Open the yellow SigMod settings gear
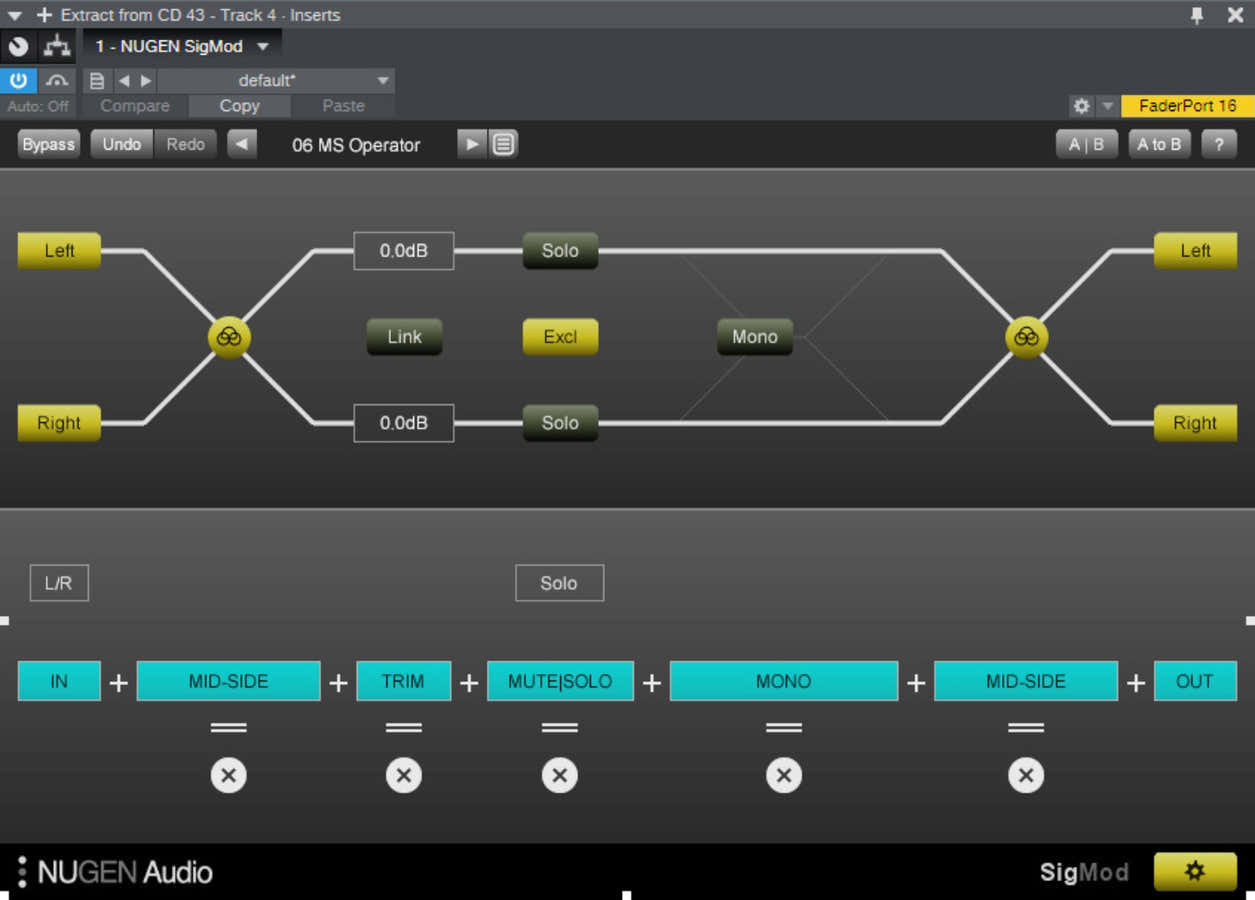1255x900 pixels. point(1195,871)
